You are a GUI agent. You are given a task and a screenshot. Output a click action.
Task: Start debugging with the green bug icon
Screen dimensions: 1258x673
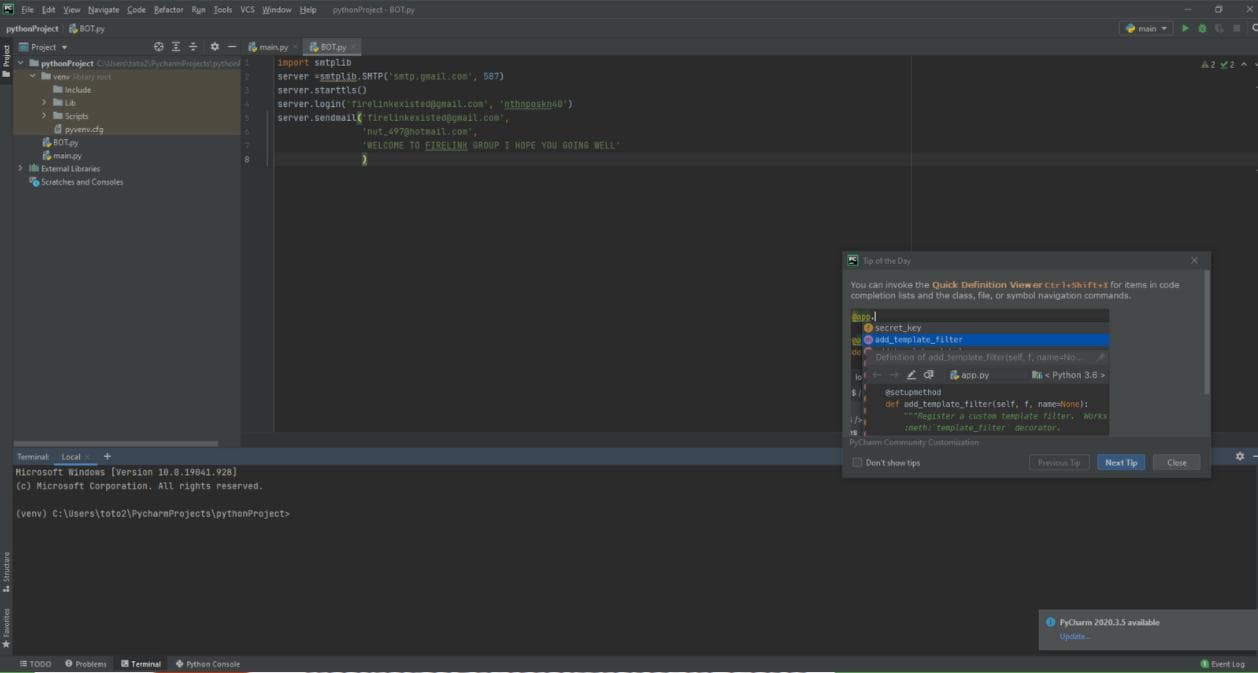pos(1202,29)
